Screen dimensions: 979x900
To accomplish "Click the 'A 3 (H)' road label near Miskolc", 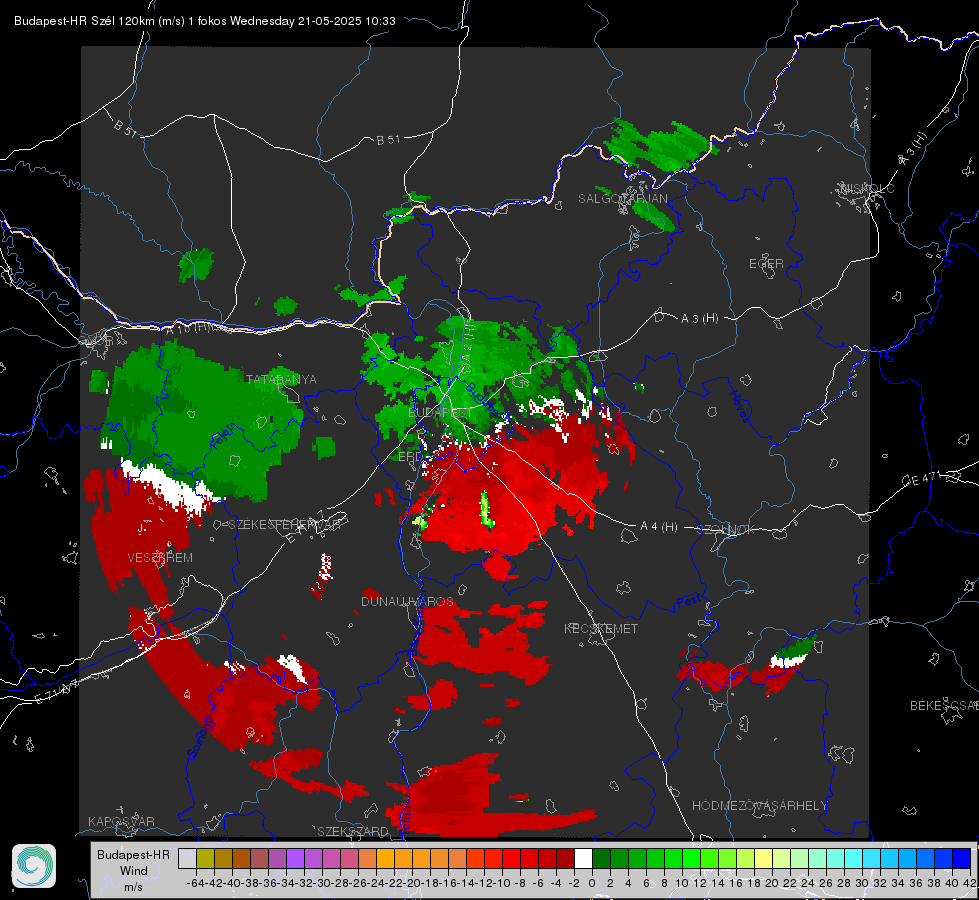I will pyautogui.click(x=913, y=149).
